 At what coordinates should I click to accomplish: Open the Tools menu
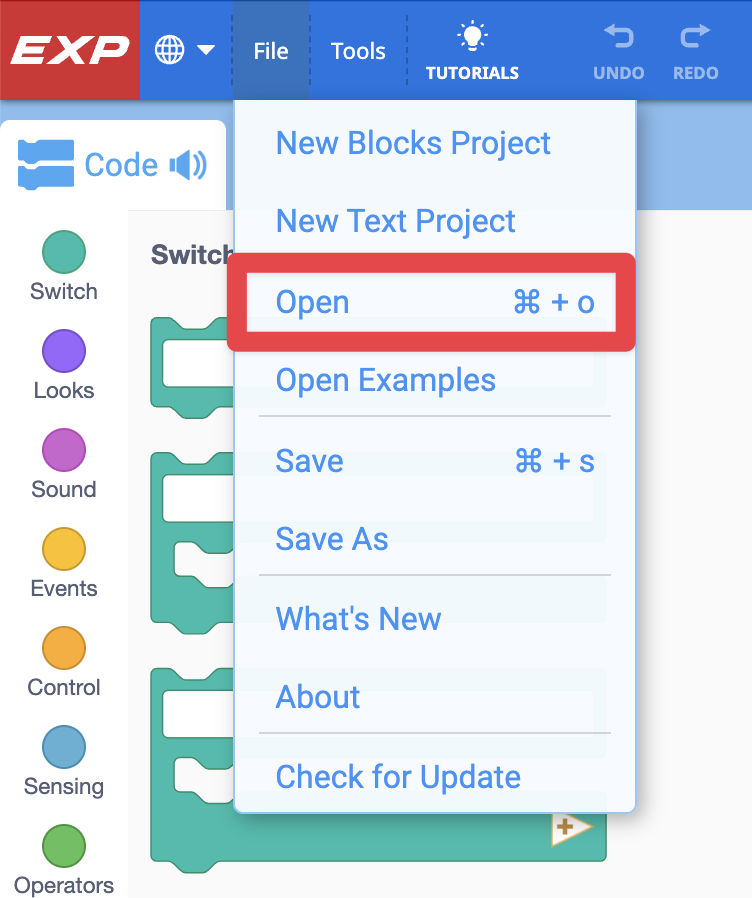point(358,50)
